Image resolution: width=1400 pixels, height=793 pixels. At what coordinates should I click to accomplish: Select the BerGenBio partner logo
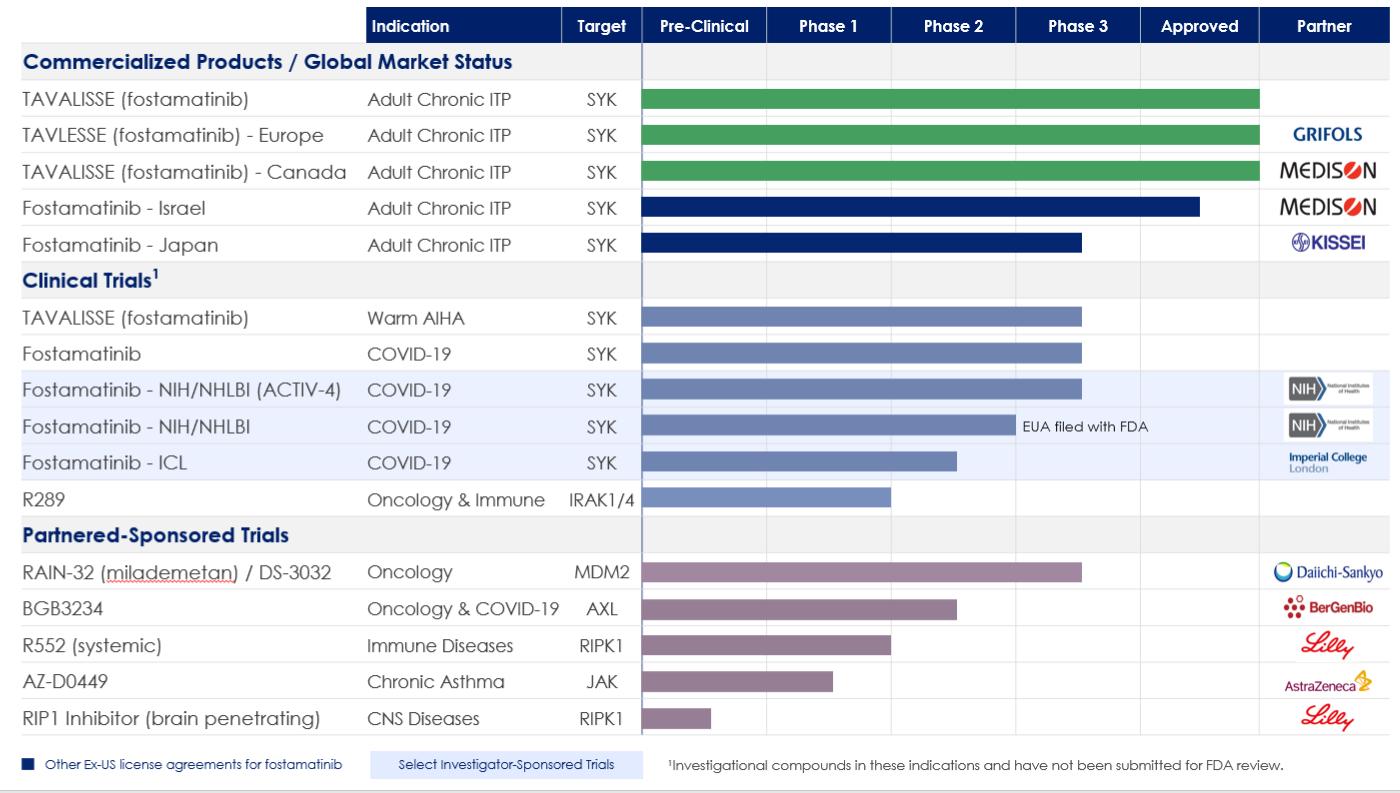point(1328,607)
